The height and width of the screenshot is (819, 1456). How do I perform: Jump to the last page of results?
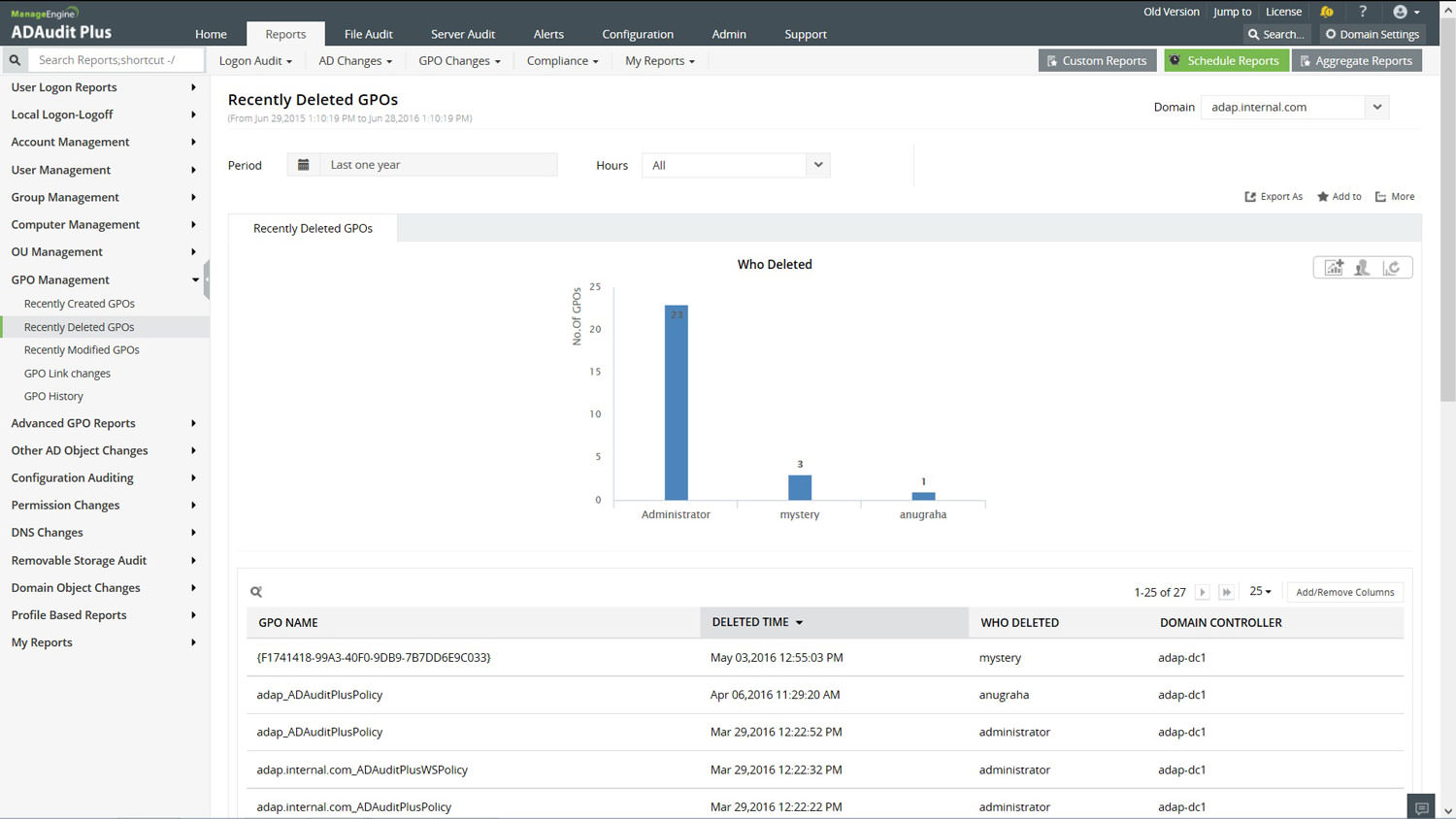pyautogui.click(x=1226, y=592)
